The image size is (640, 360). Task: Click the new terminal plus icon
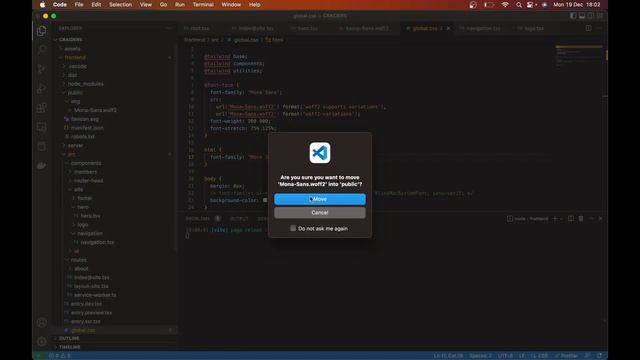pos(555,219)
